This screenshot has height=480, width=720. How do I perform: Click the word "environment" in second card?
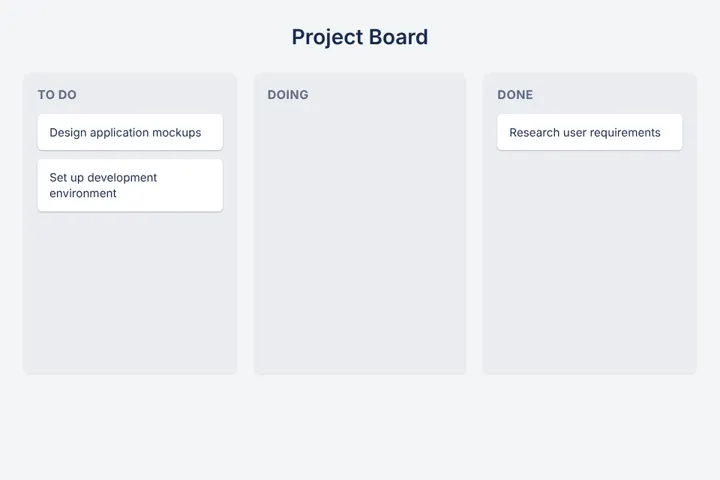point(83,193)
